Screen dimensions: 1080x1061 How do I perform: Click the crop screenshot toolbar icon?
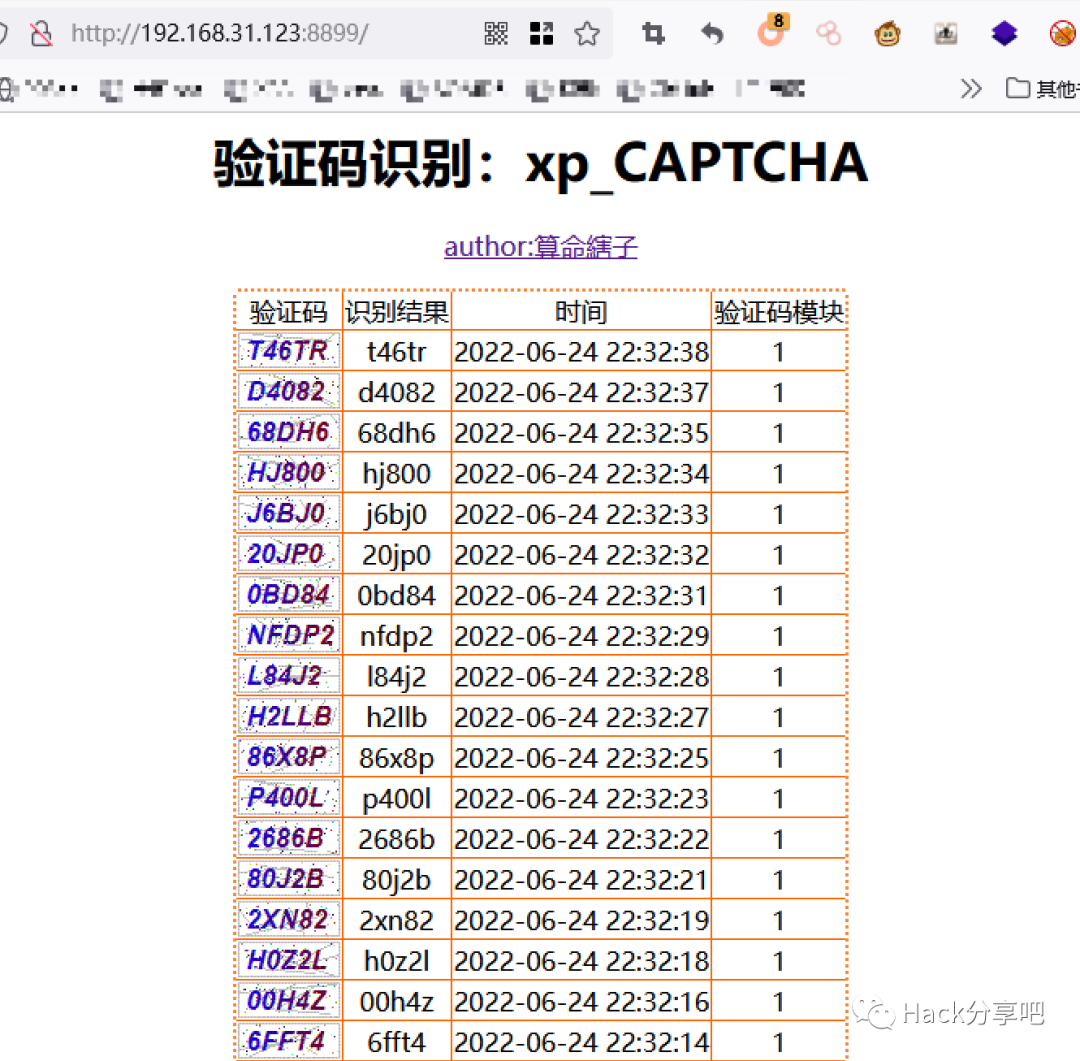[x=653, y=33]
